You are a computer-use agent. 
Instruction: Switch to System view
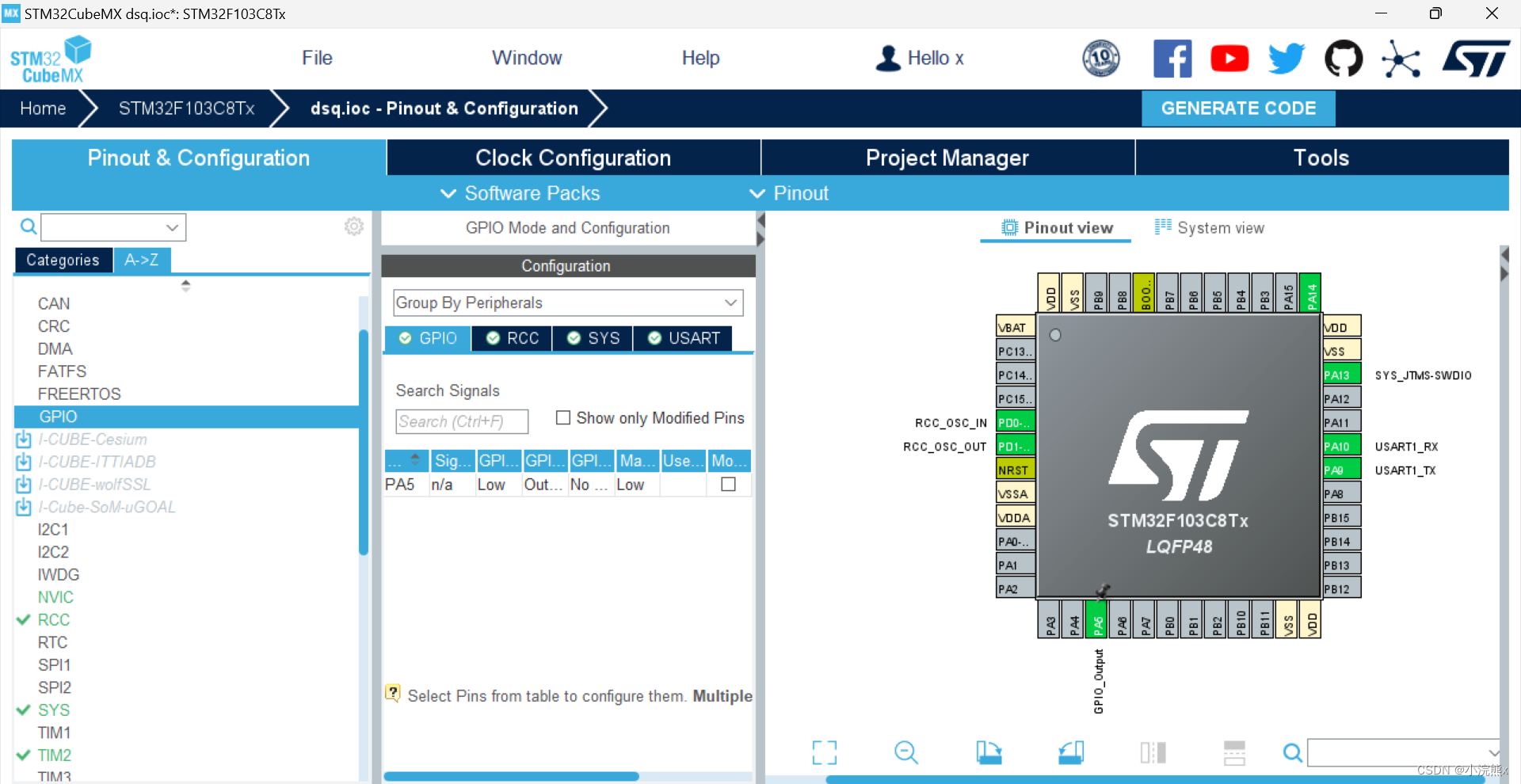click(x=1210, y=228)
